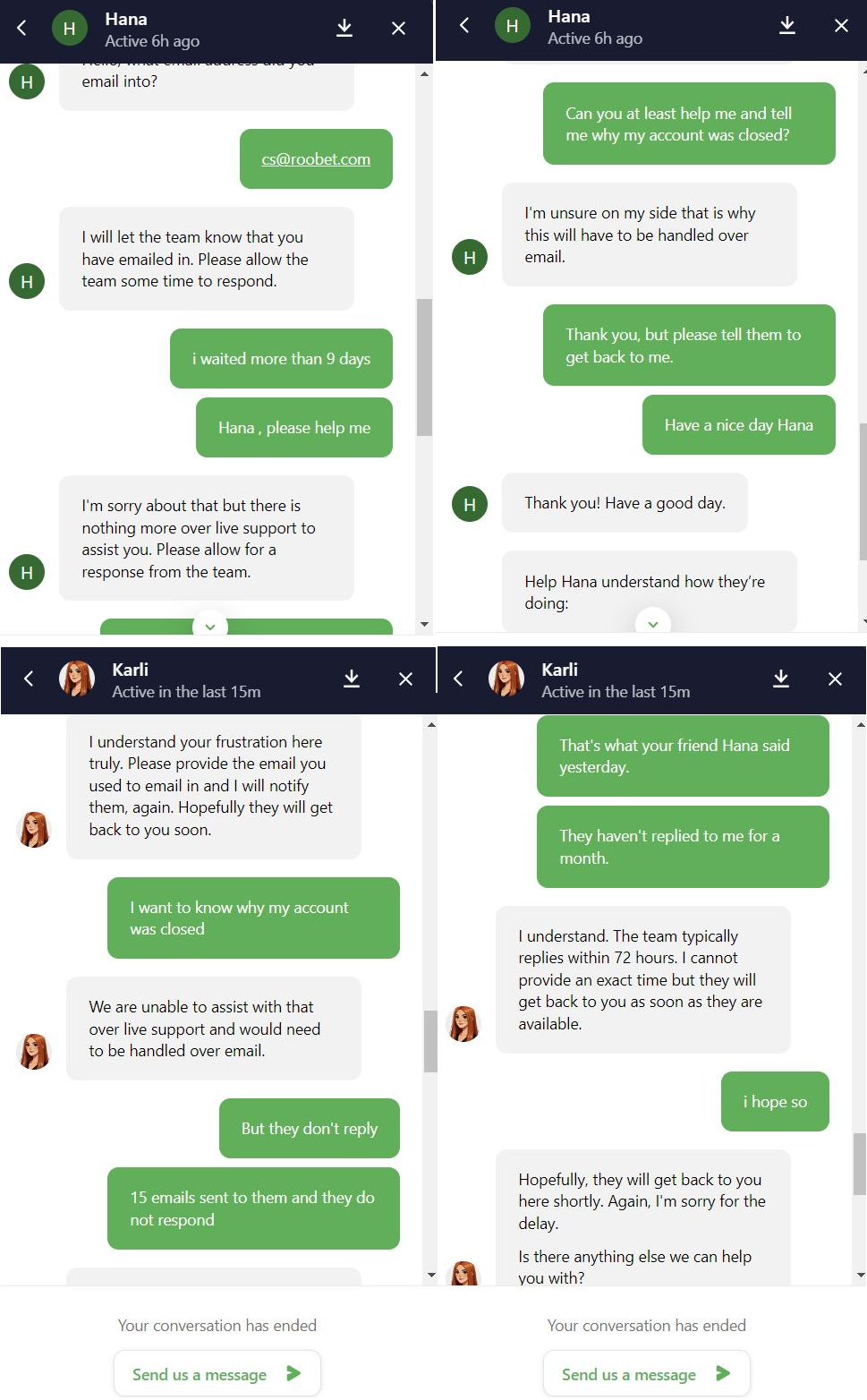Download transcript in top-right Hana chat

787,25
